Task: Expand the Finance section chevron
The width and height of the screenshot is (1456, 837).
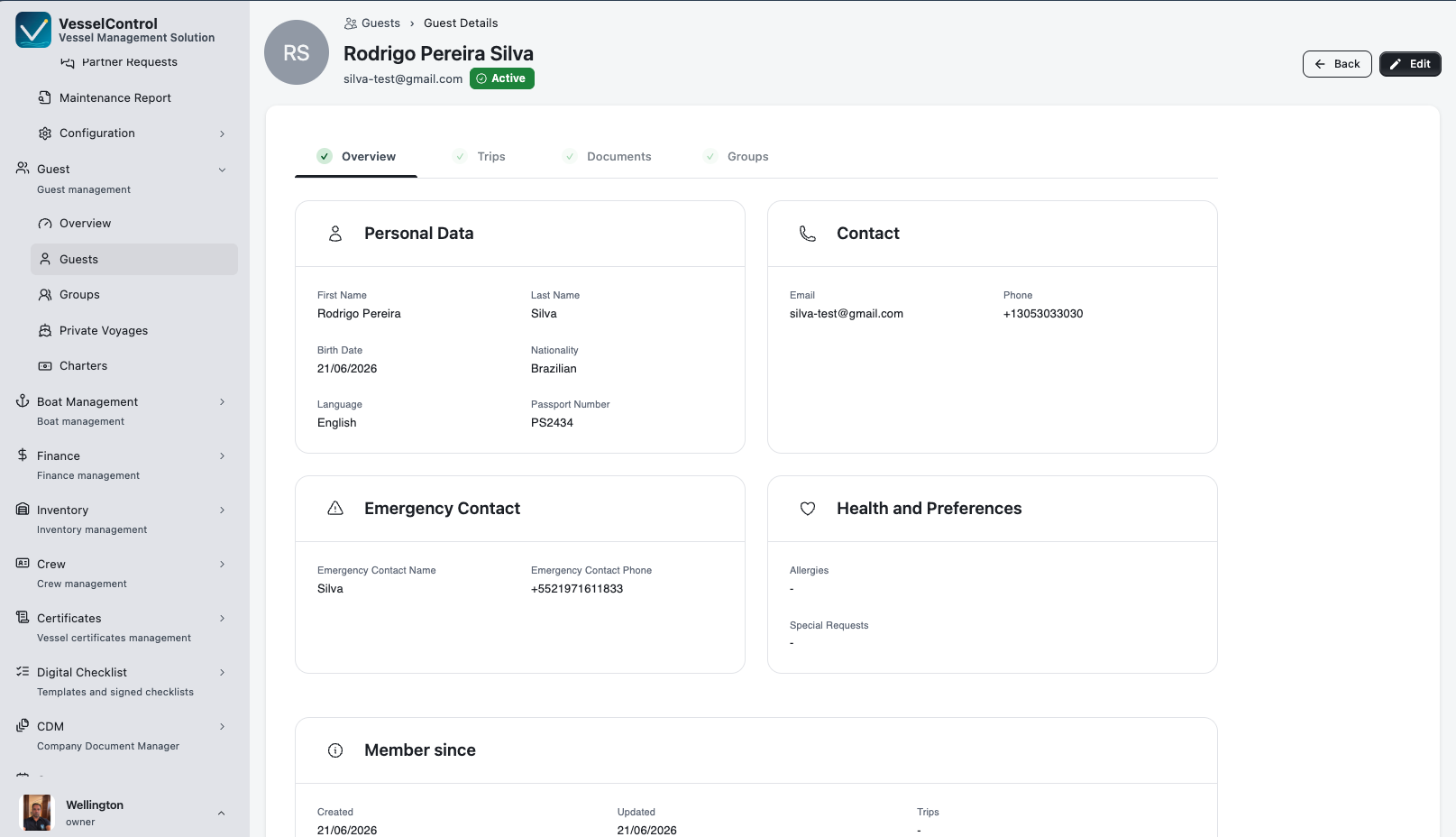Action: [x=222, y=456]
